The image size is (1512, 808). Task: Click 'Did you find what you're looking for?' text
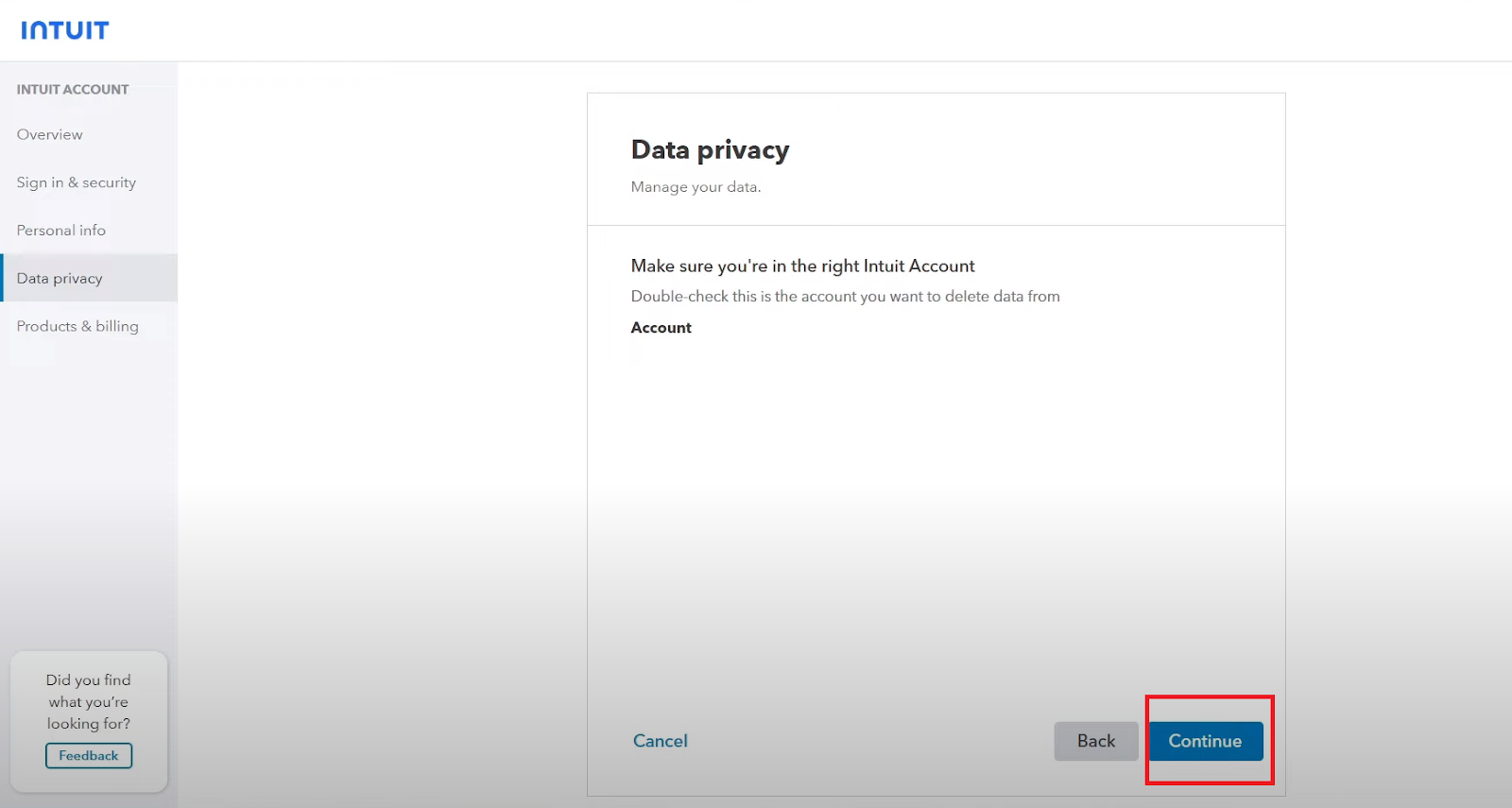coord(89,702)
